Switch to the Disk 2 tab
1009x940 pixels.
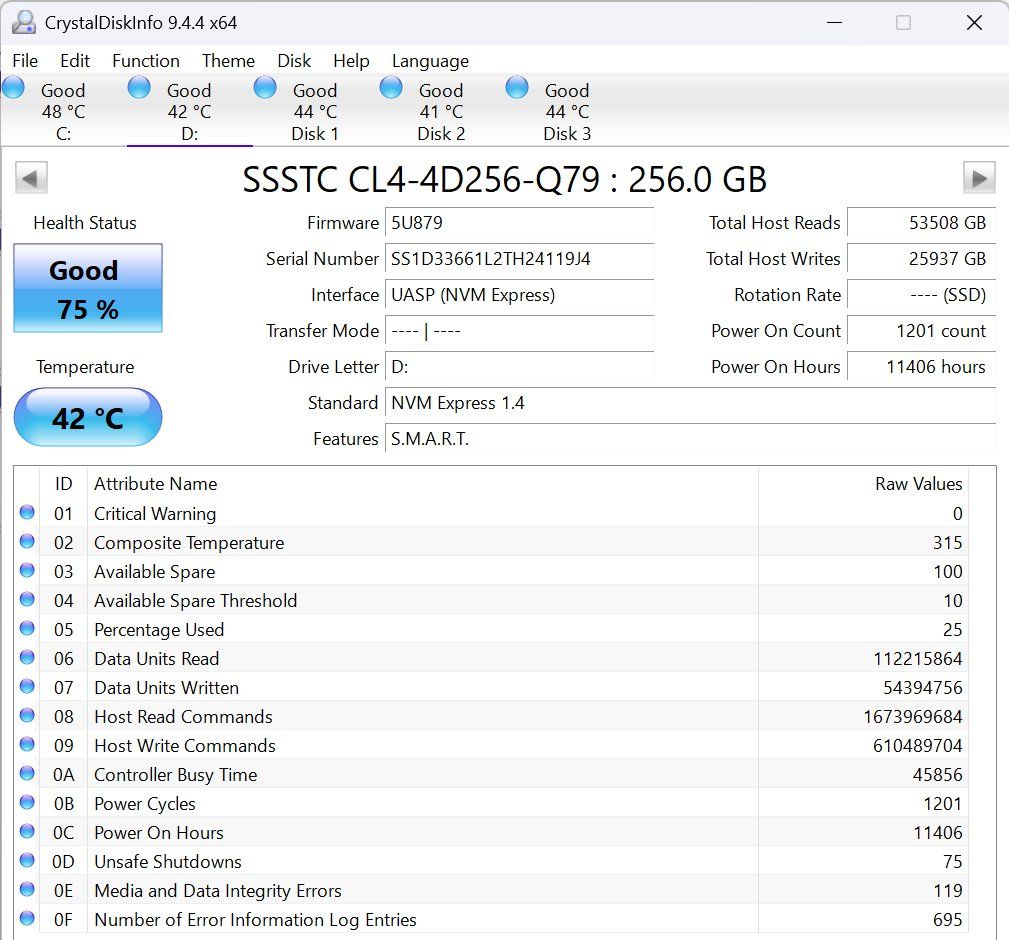point(441,111)
